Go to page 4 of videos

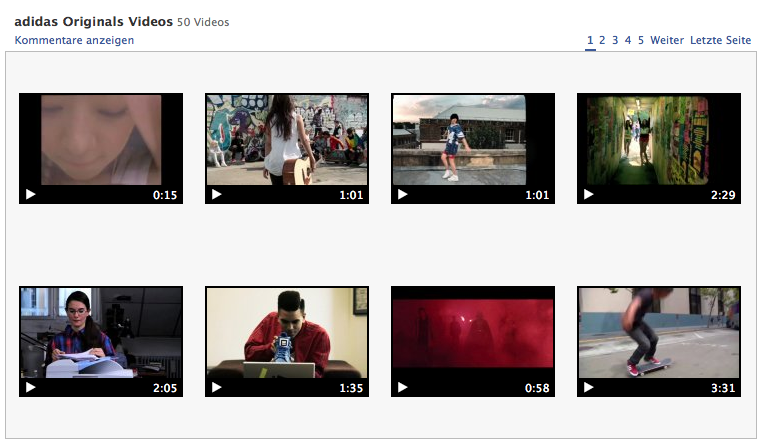click(628, 40)
